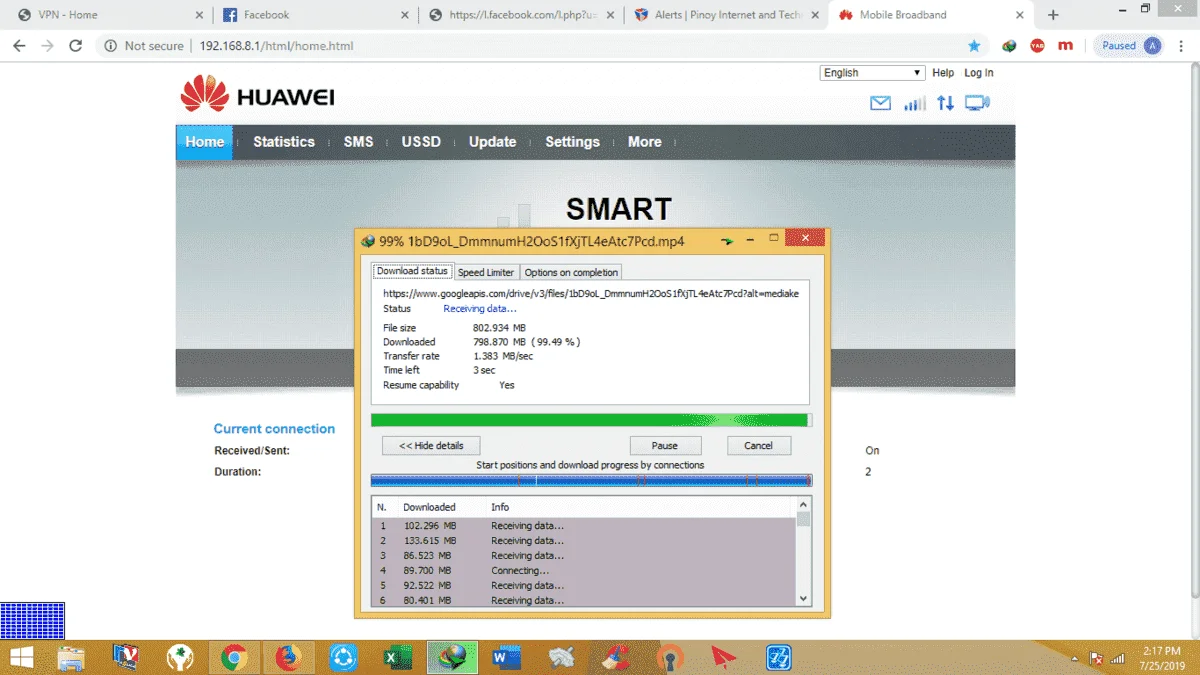Open the IDM browser extension icon

pyautogui.click(x=1009, y=46)
